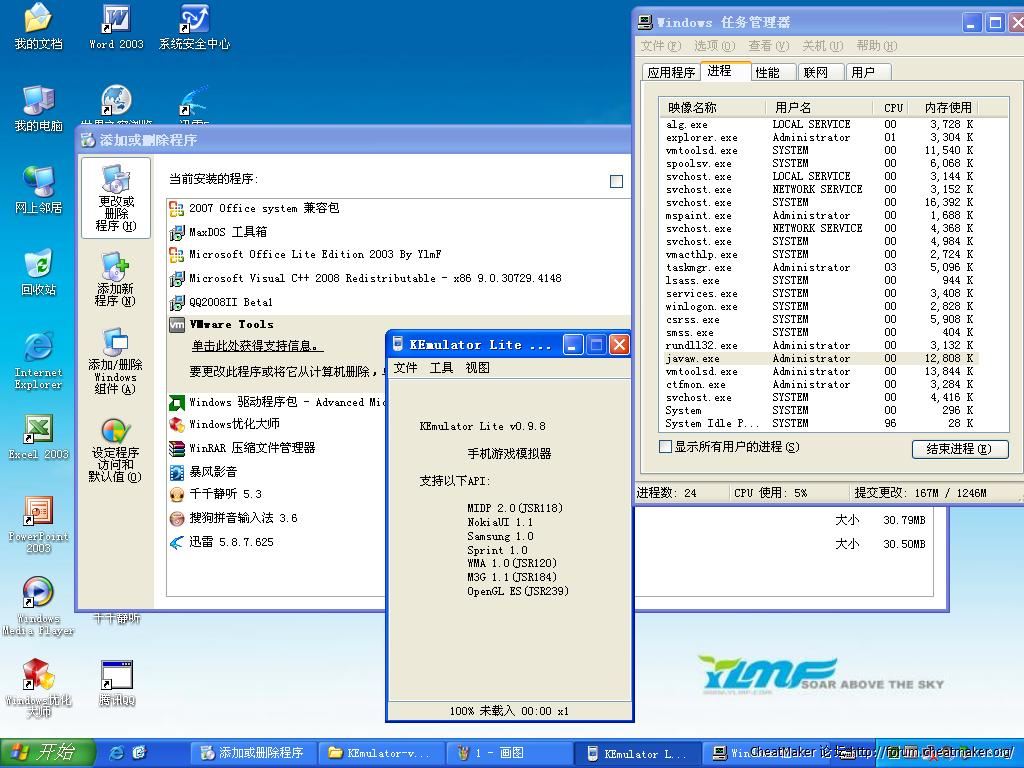Switch to Networking tab in Task Manager

click(x=816, y=72)
